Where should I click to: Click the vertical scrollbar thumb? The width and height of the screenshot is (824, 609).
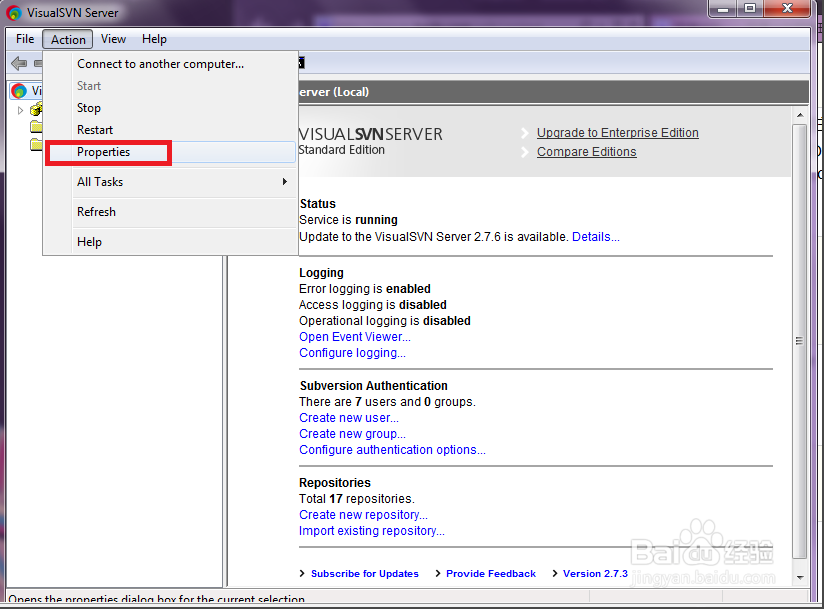click(799, 342)
